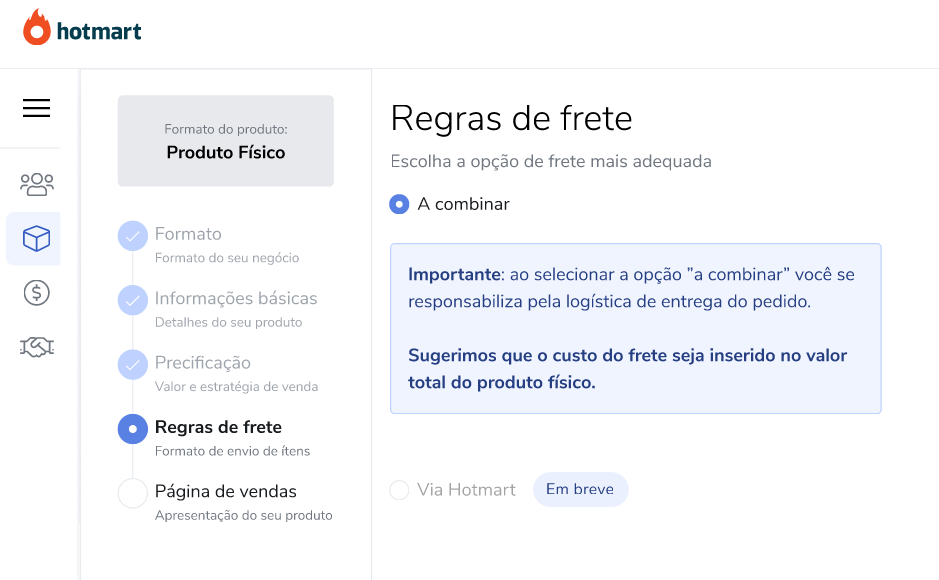Image resolution: width=939 pixels, height=580 pixels.
Task: Select the products box sidebar icon
Action: tap(36, 238)
